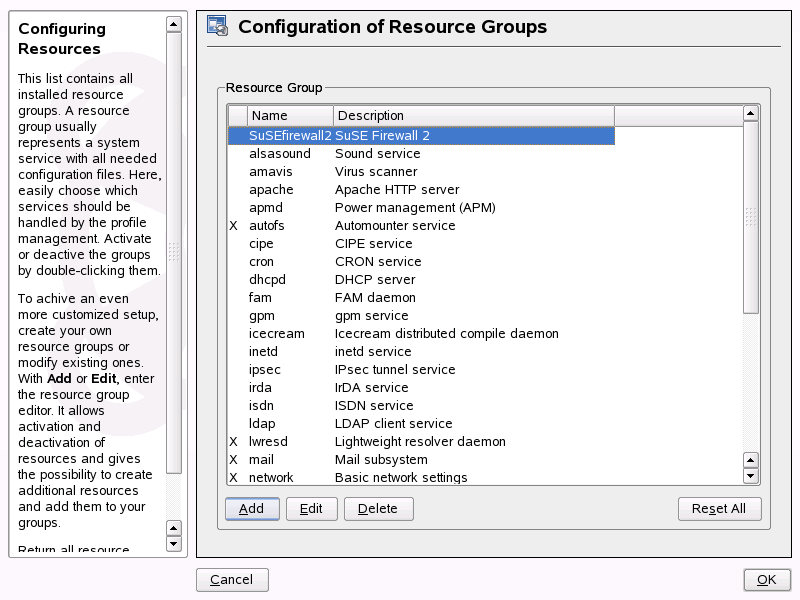This screenshot has height=600, width=800.
Task: Edit the selected resource group
Action: click(311, 509)
